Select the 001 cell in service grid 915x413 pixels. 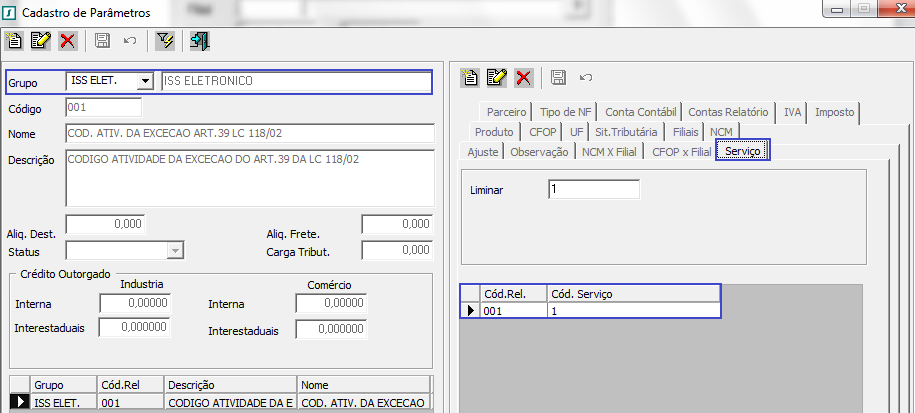pos(514,311)
